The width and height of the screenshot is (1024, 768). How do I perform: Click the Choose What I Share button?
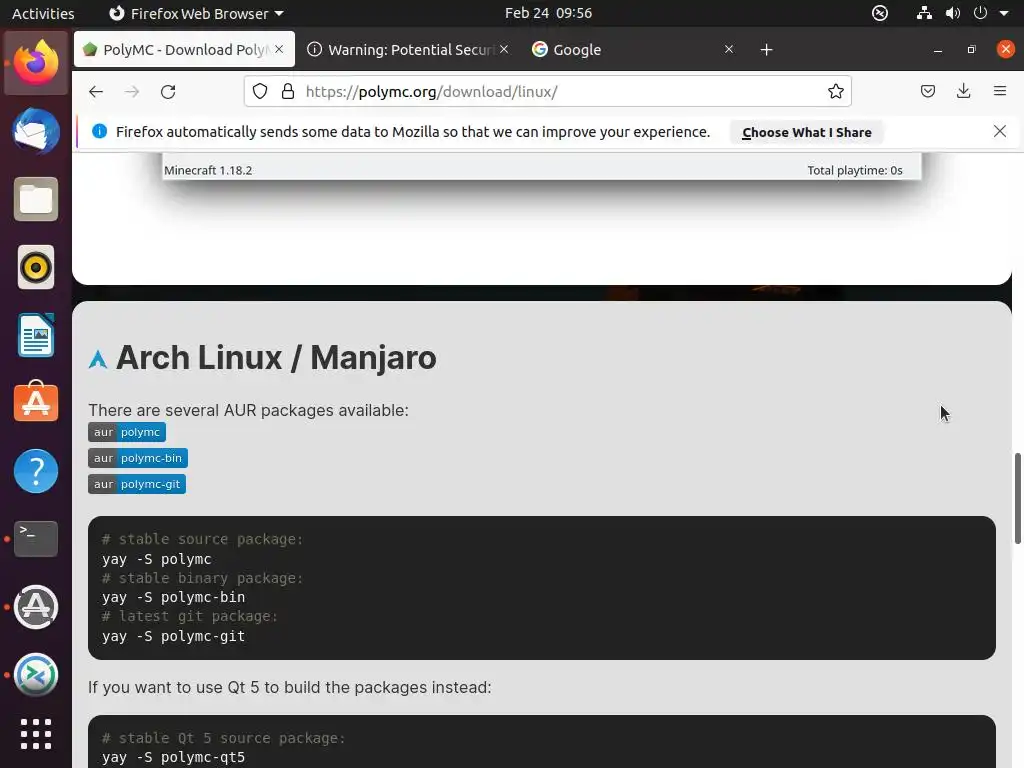(807, 132)
